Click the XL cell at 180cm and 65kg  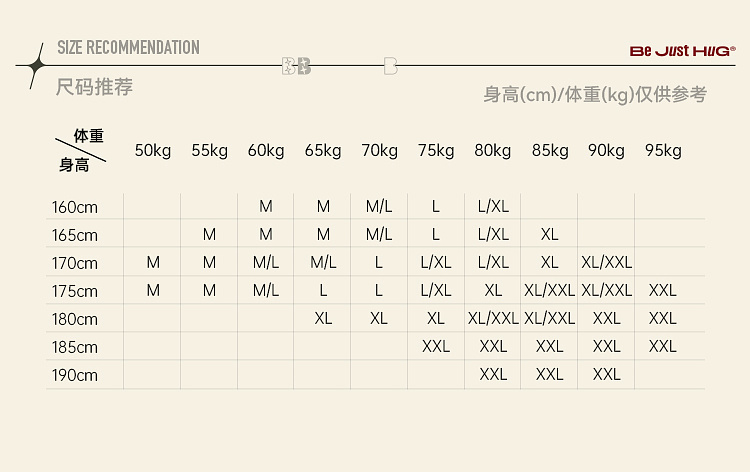point(323,319)
